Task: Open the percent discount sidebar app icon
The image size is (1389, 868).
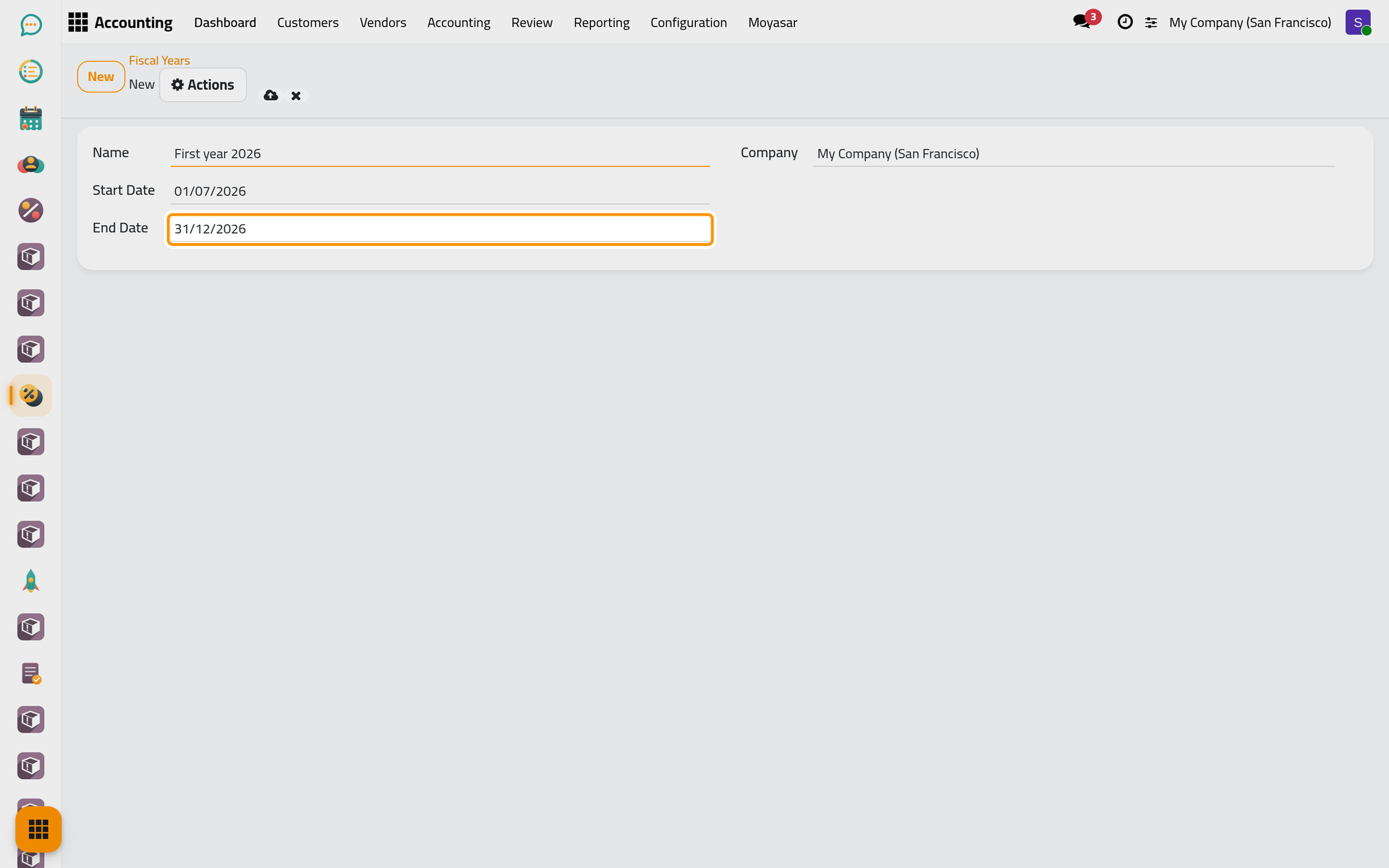Action: pos(30,210)
